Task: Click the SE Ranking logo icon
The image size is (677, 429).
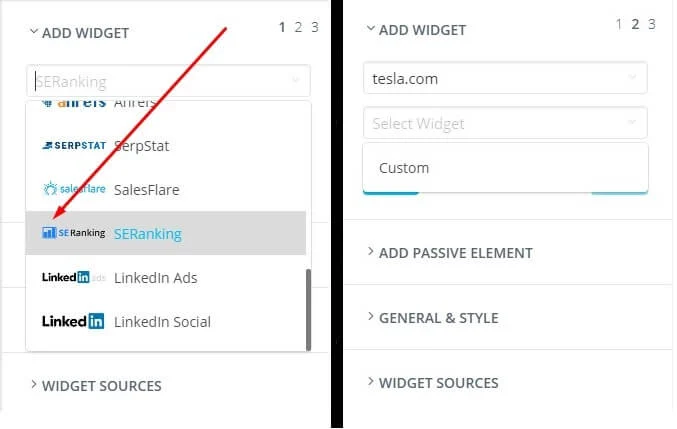Action: click(74, 233)
